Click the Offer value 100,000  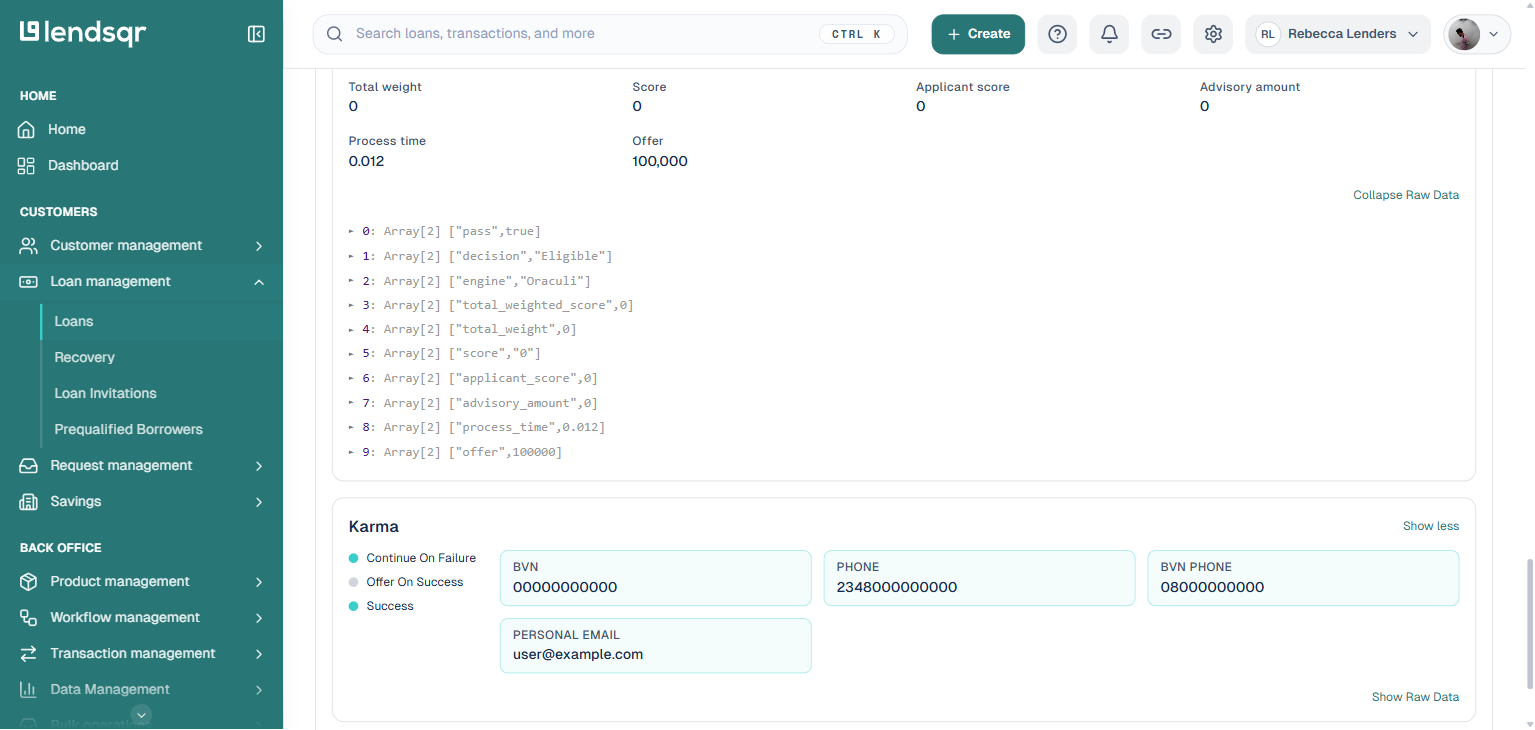point(660,161)
